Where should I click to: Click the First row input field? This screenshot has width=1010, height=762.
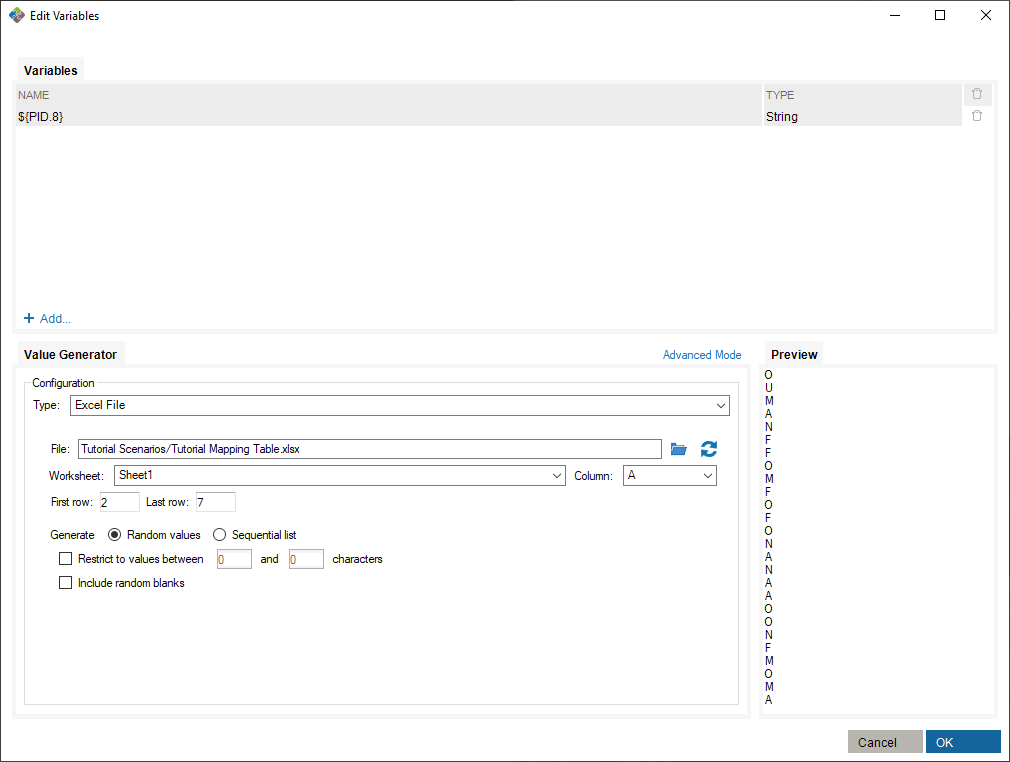click(119, 502)
